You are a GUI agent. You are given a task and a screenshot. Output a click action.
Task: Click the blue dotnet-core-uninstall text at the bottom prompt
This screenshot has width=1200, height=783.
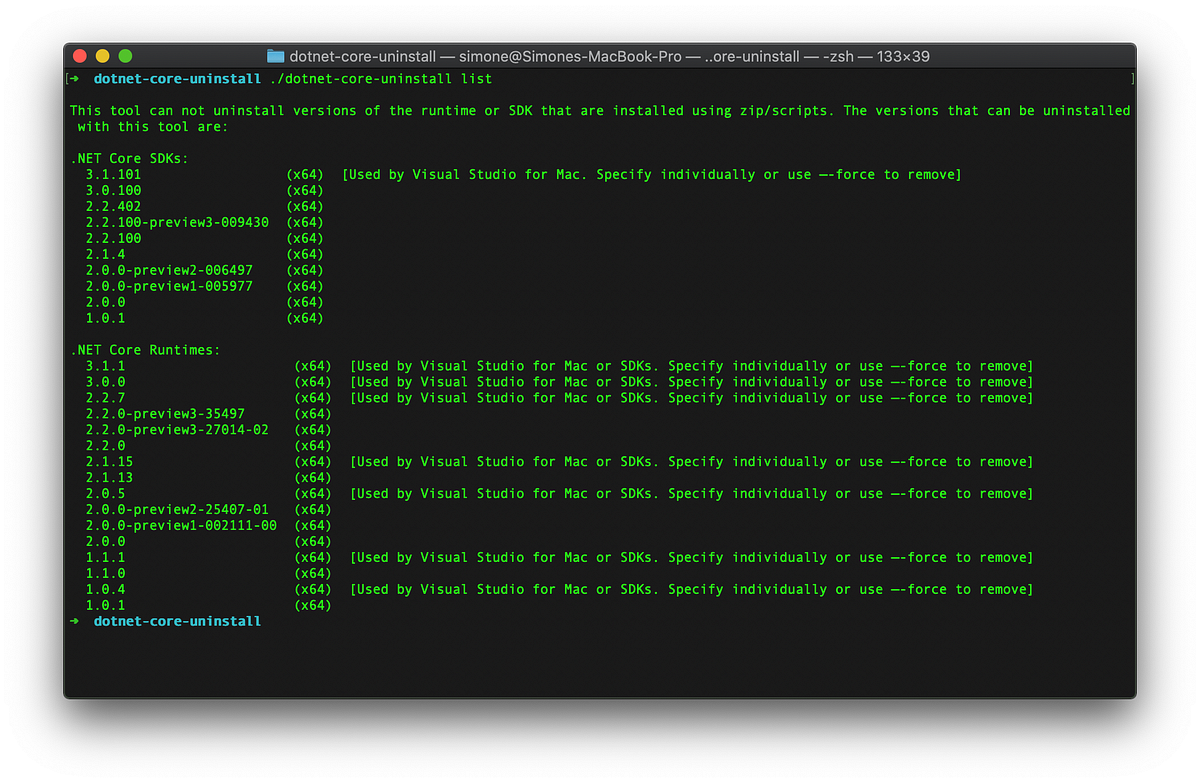tap(176, 620)
